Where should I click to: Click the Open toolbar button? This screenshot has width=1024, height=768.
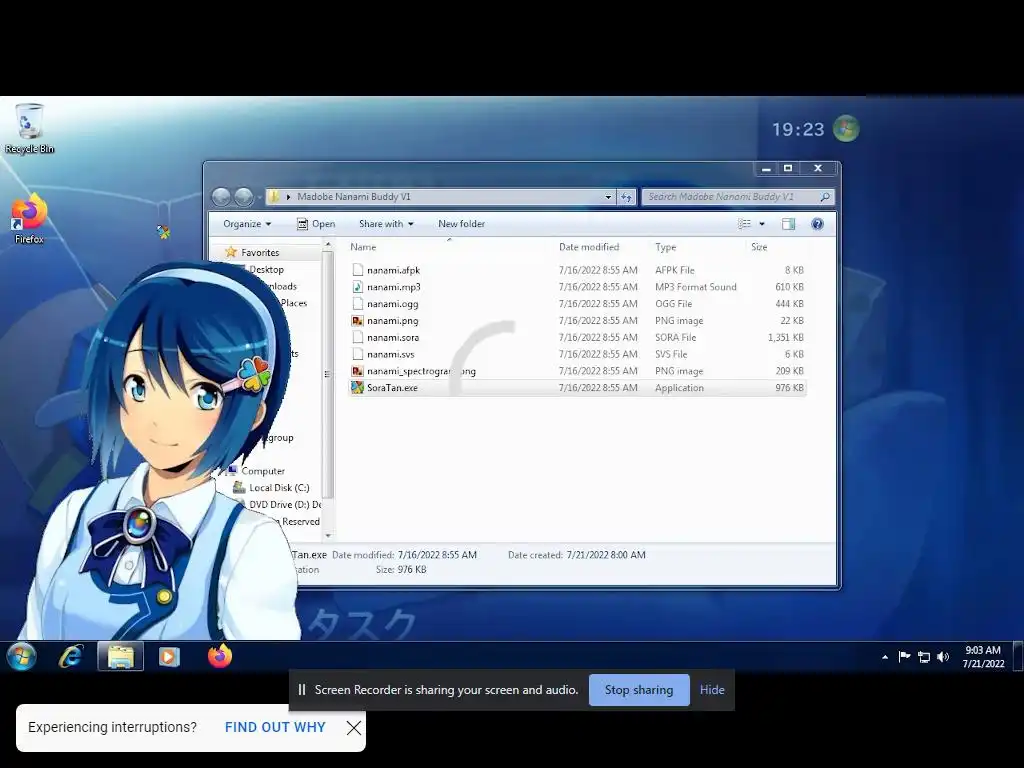(316, 224)
